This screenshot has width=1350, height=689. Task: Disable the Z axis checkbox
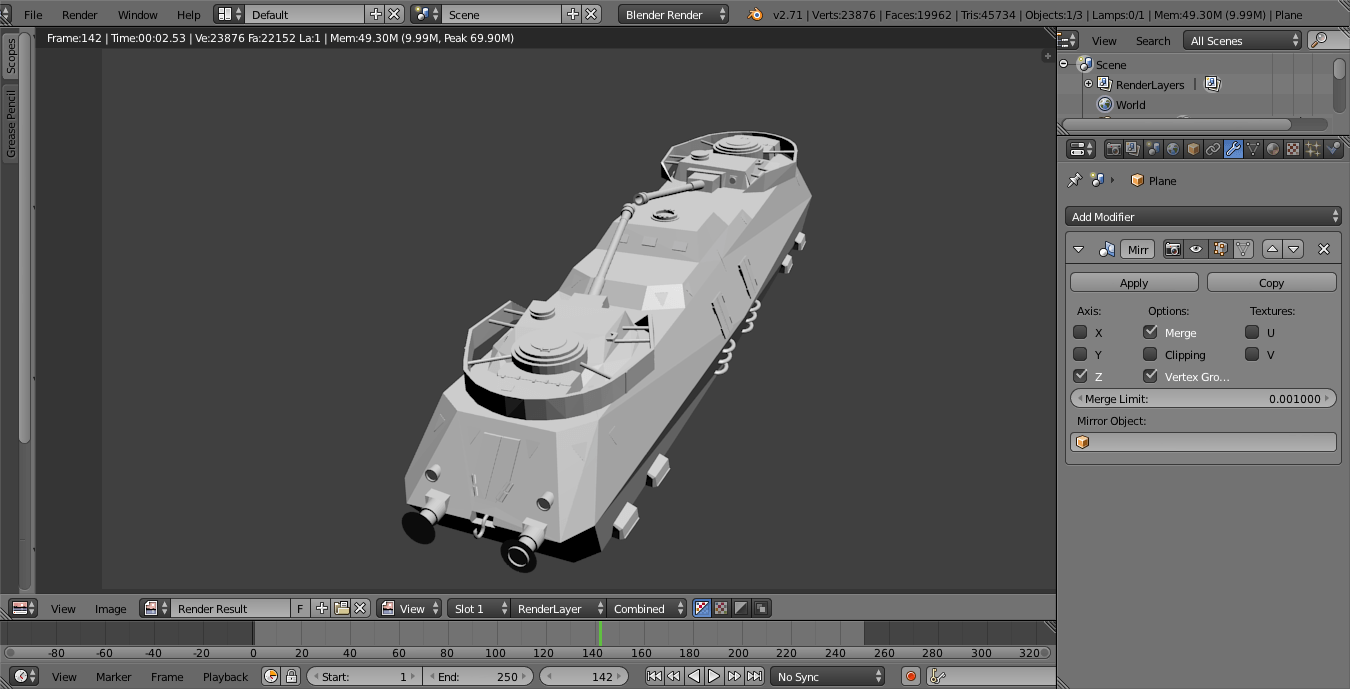point(1080,376)
